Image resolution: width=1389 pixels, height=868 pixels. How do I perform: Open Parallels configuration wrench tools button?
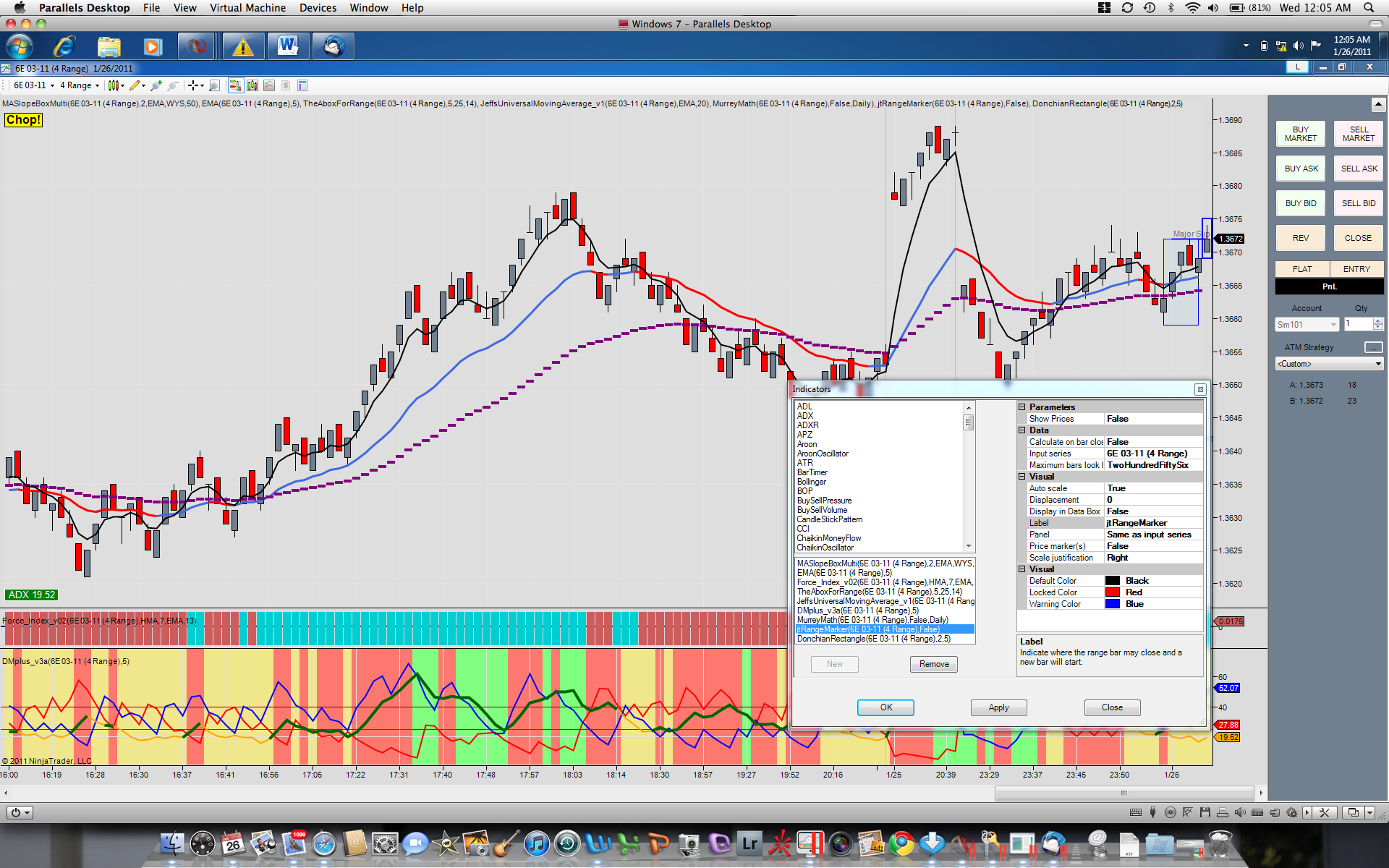[x=1325, y=812]
